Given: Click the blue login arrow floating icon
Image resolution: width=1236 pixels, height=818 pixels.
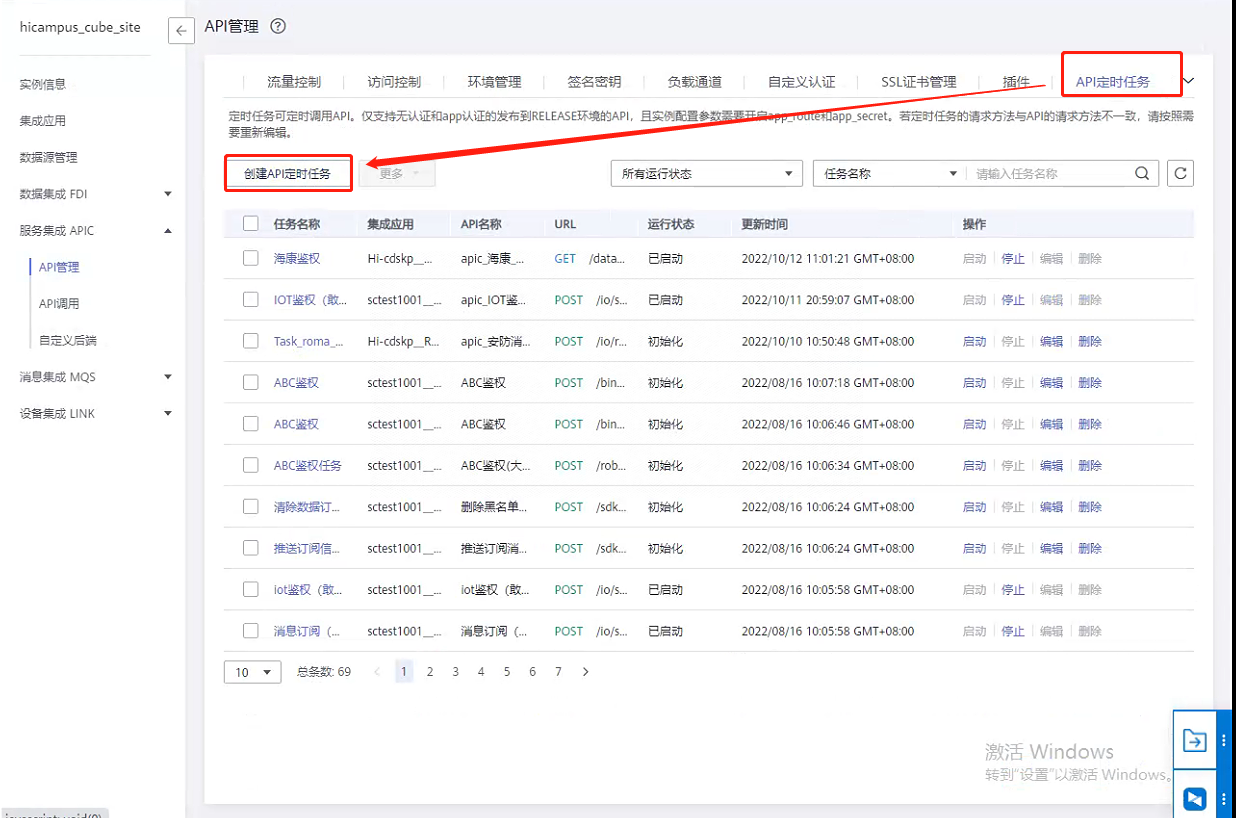Looking at the screenshot, I should (1194, 741).
